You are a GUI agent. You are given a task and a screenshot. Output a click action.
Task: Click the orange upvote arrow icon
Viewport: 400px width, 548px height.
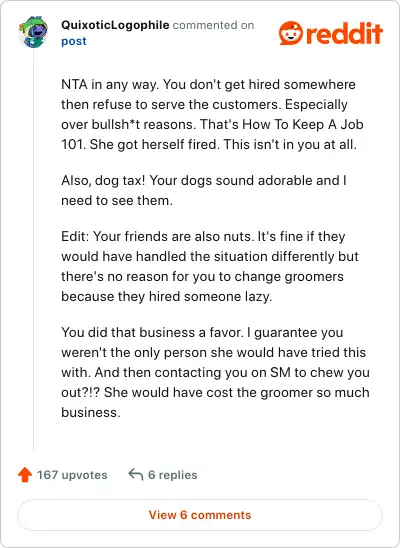pyautogui.click(x=25, y=475)
